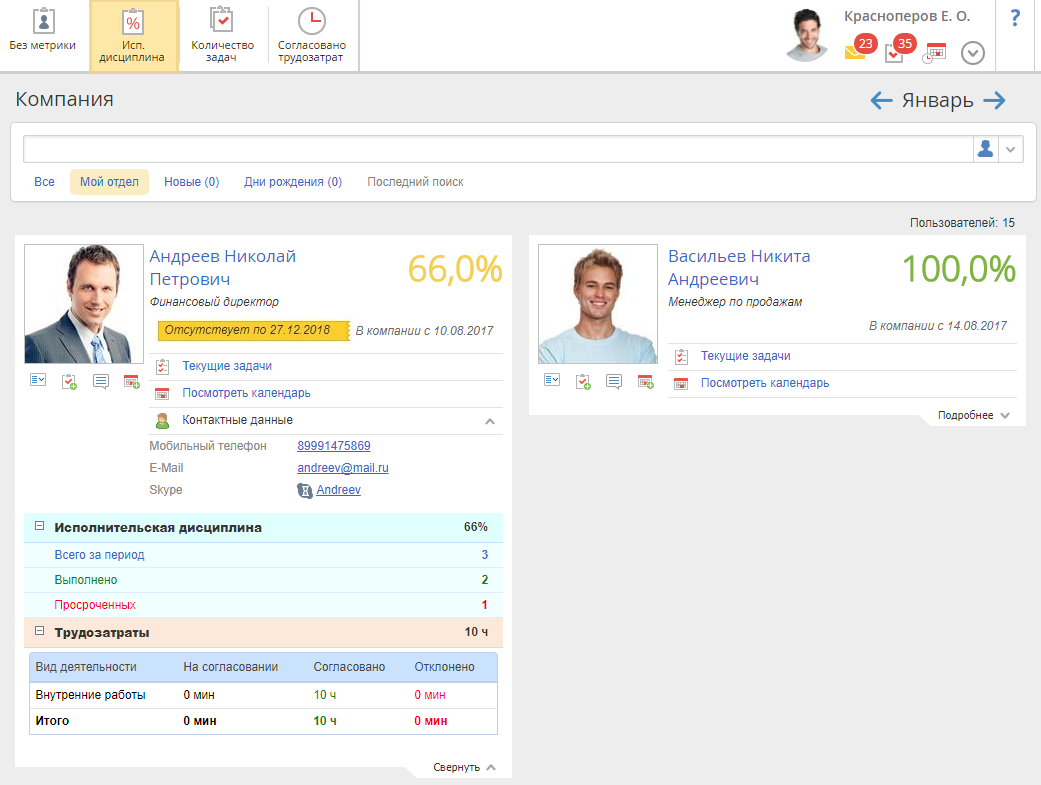Click the andreev@mail.ru email link

pyautogui.click(x=343, y=468)
